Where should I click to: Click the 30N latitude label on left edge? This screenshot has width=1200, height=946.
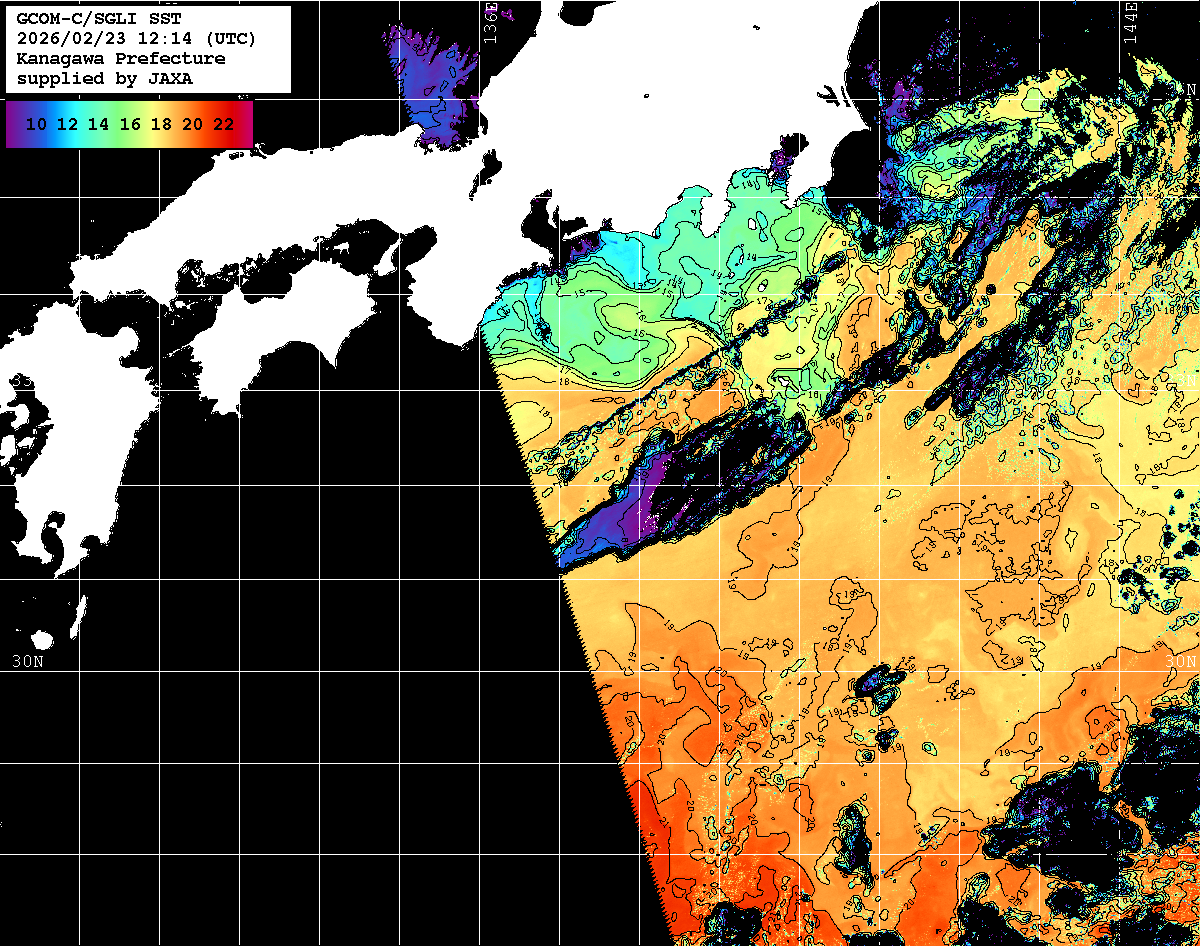pyautogui.click(x=27, y=662)
